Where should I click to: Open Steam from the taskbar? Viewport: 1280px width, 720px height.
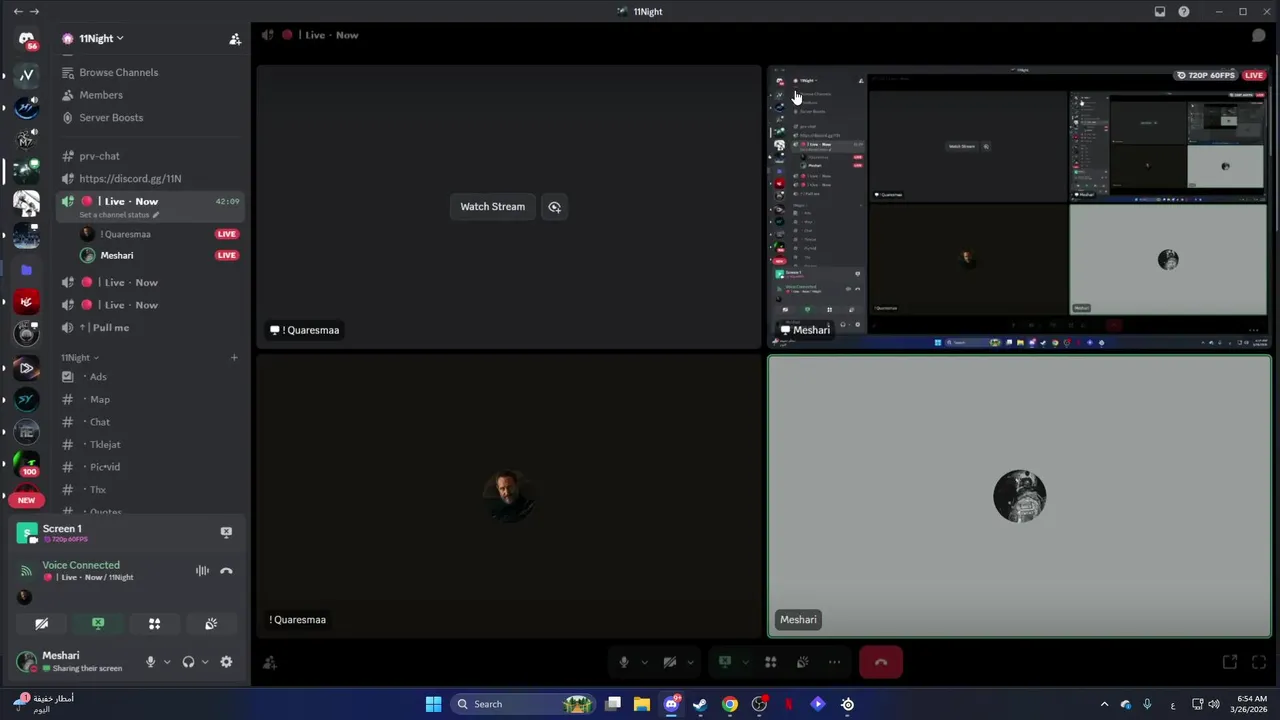pyautogui.click(x=700, y=704)
